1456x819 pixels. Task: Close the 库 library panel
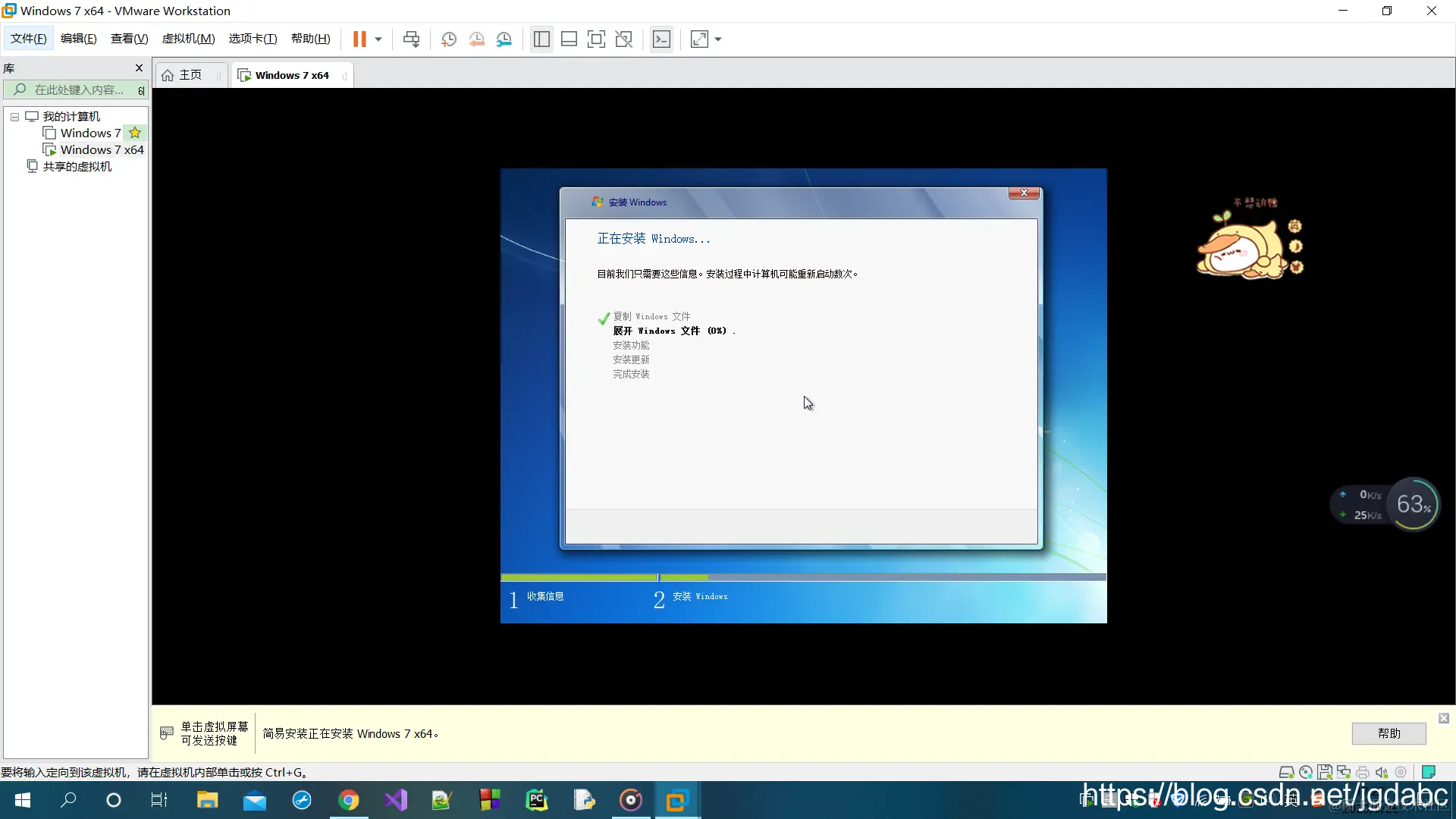pos(139,68)
